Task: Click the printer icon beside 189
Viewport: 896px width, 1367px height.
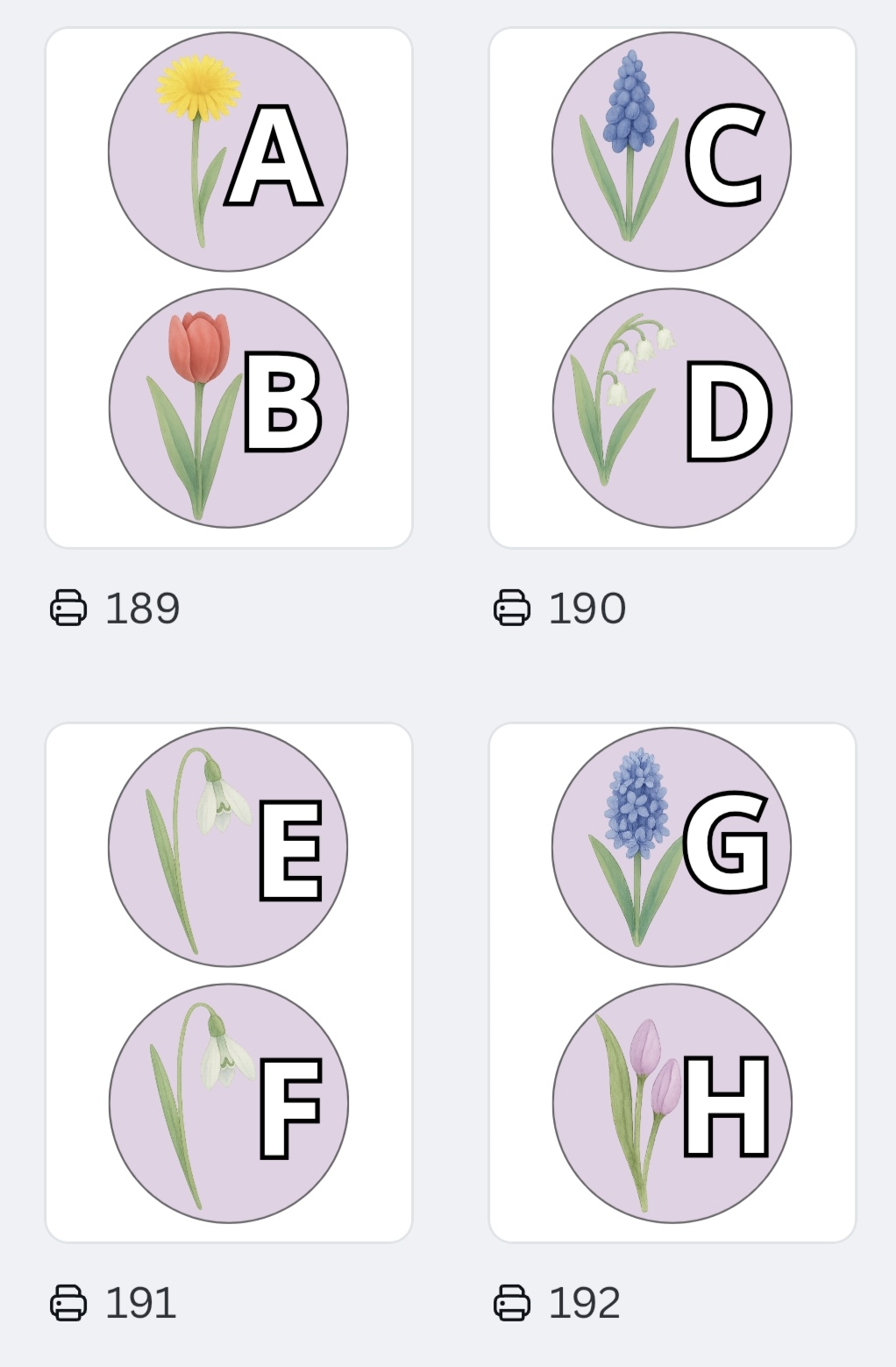Action: pos(68,608)
